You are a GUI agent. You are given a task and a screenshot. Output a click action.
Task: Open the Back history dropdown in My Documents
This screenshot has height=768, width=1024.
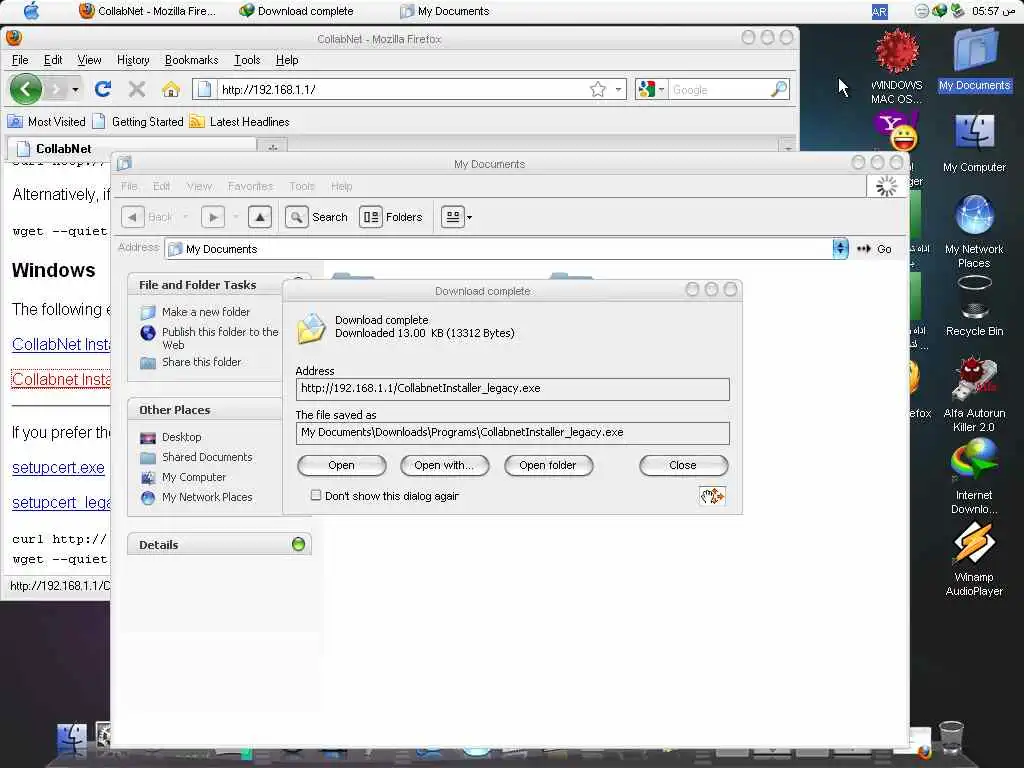tap(185, 217)
